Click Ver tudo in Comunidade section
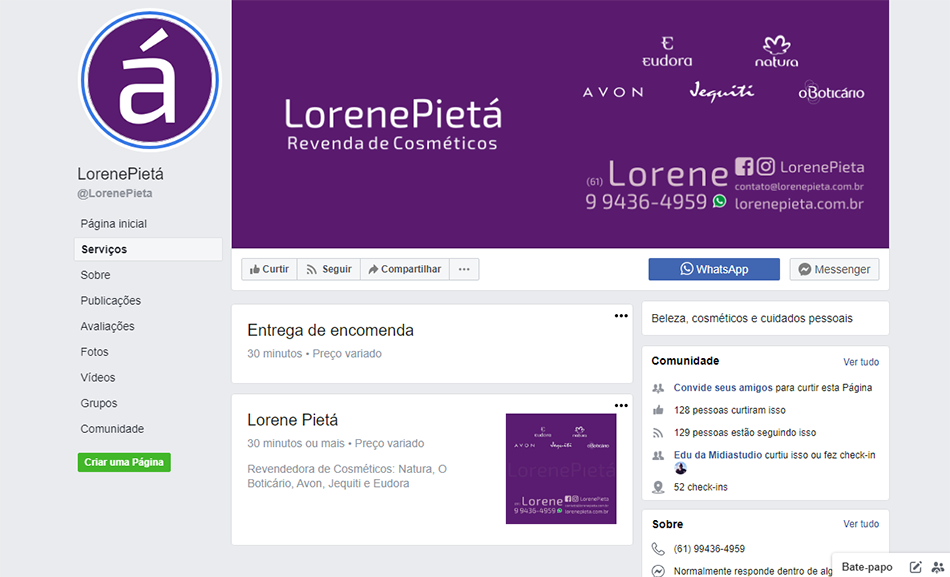 pos(860,362)
